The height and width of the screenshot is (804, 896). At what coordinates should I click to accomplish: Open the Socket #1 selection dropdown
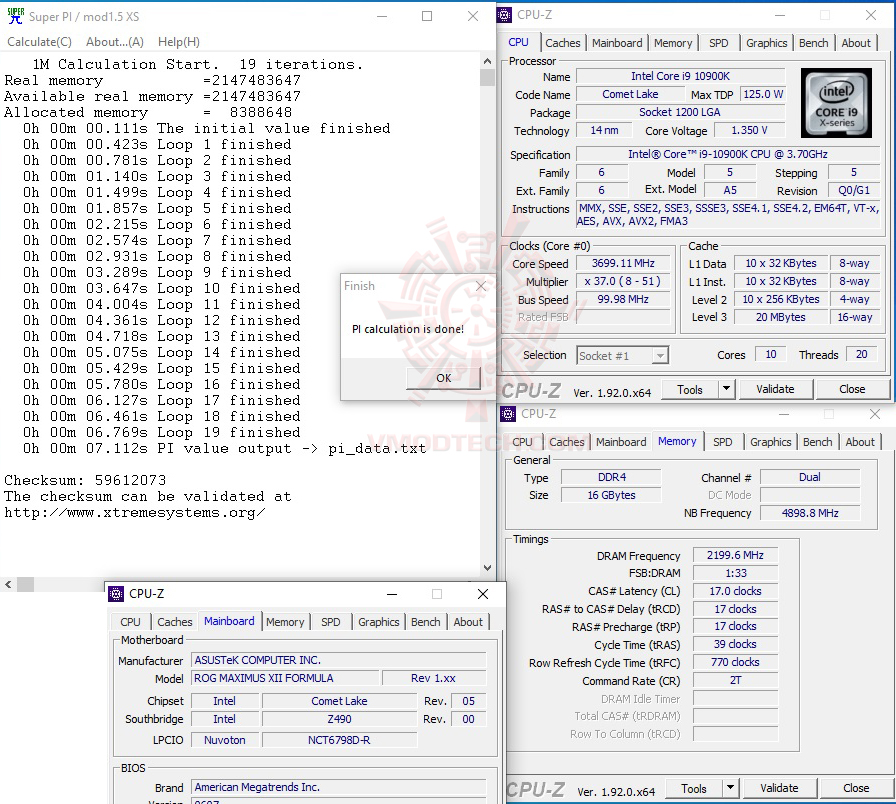[659, 355]
